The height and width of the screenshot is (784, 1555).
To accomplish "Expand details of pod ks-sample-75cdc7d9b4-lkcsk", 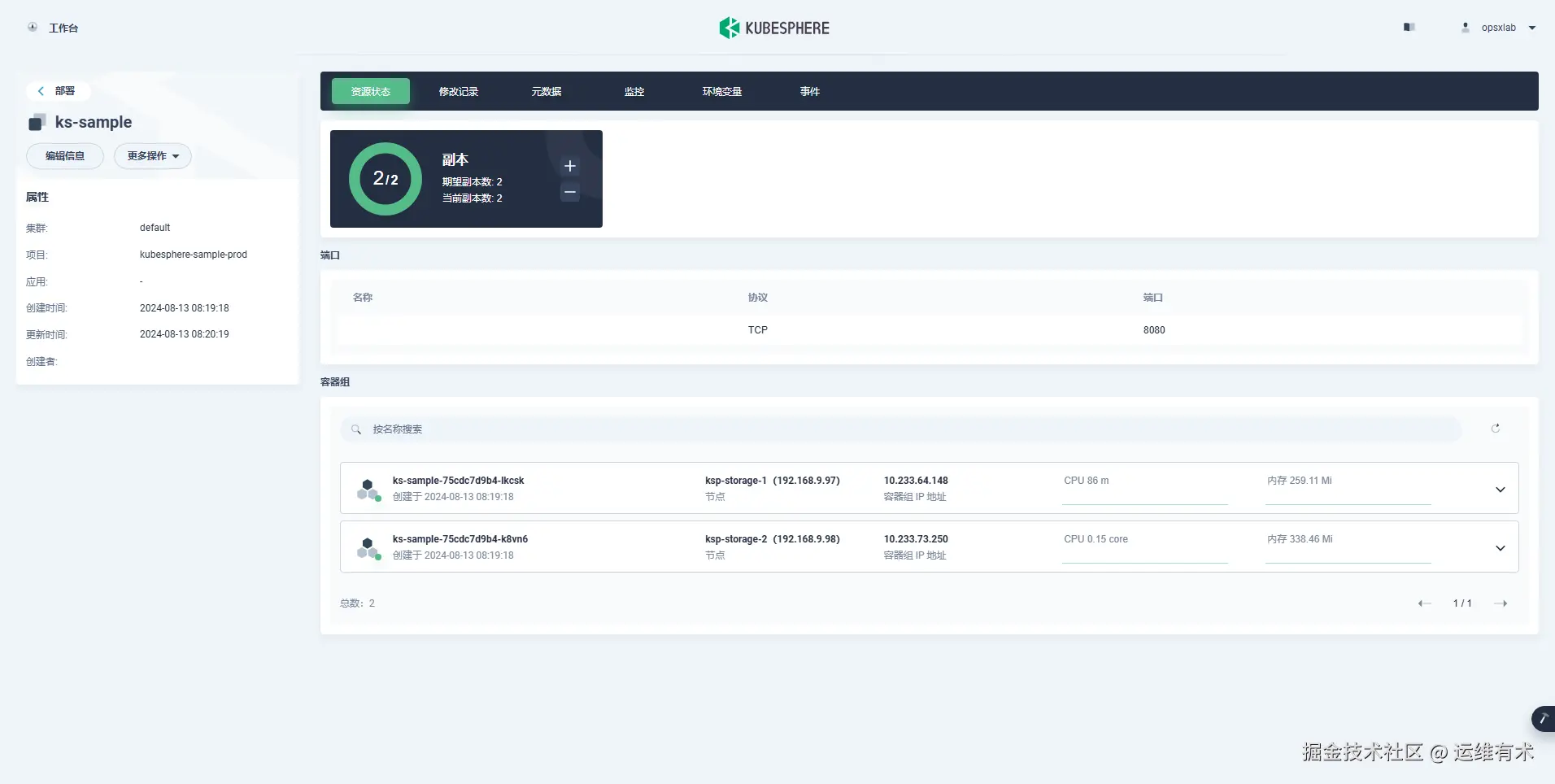I will (1500, 489).
